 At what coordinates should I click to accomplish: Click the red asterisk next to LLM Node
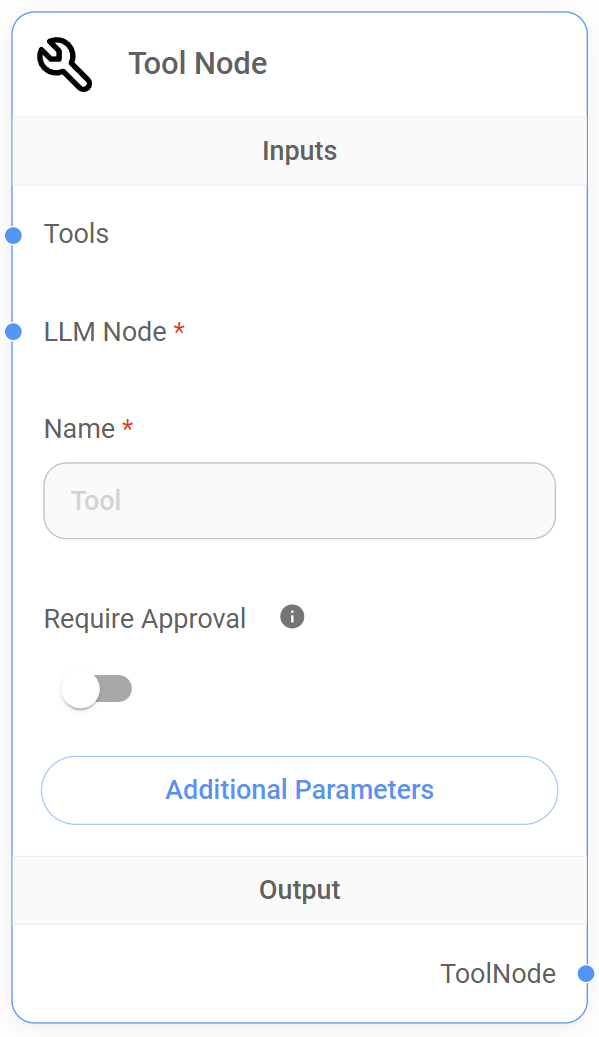(x=179, y=329)
